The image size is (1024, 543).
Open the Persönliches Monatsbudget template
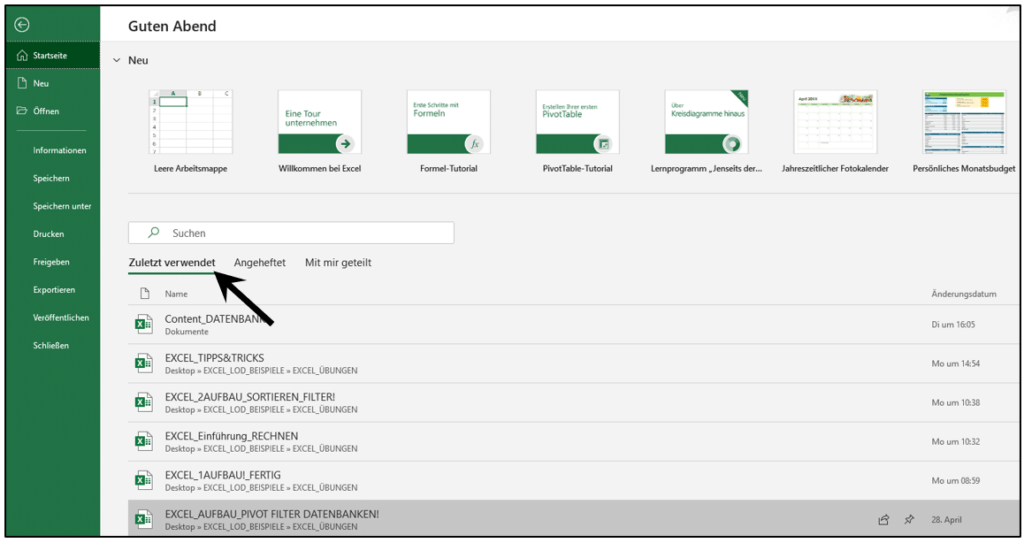click(x=964, y=131)
